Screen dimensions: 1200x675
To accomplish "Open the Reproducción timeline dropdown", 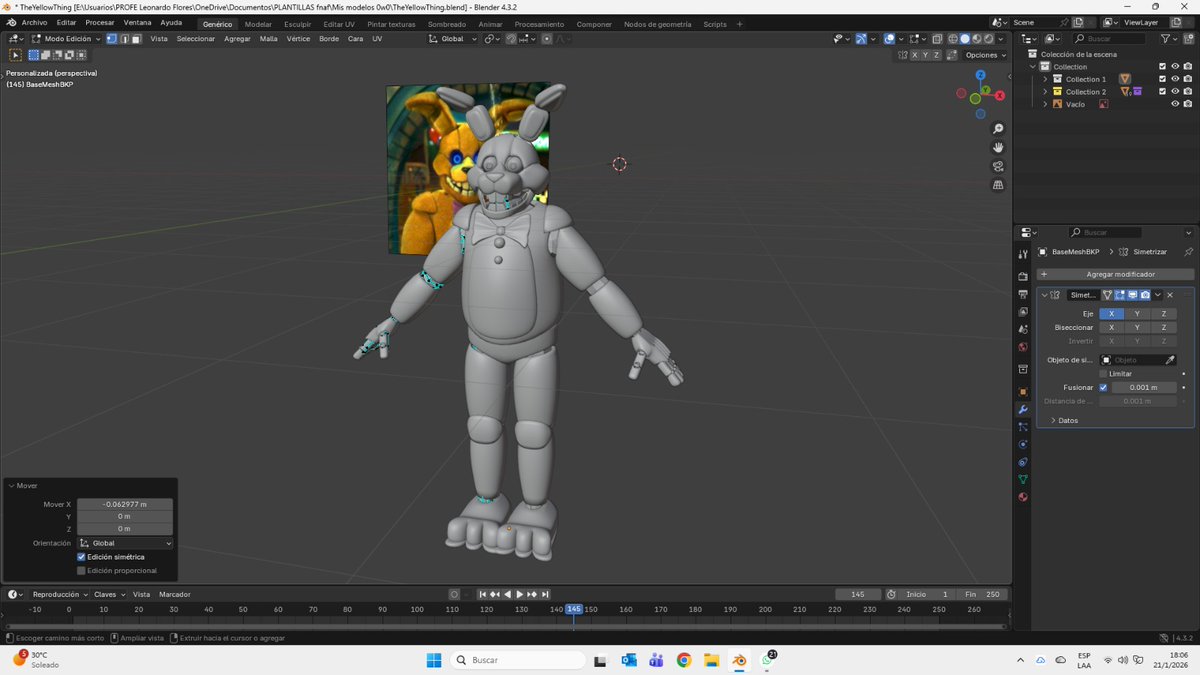I will (60, 594).
